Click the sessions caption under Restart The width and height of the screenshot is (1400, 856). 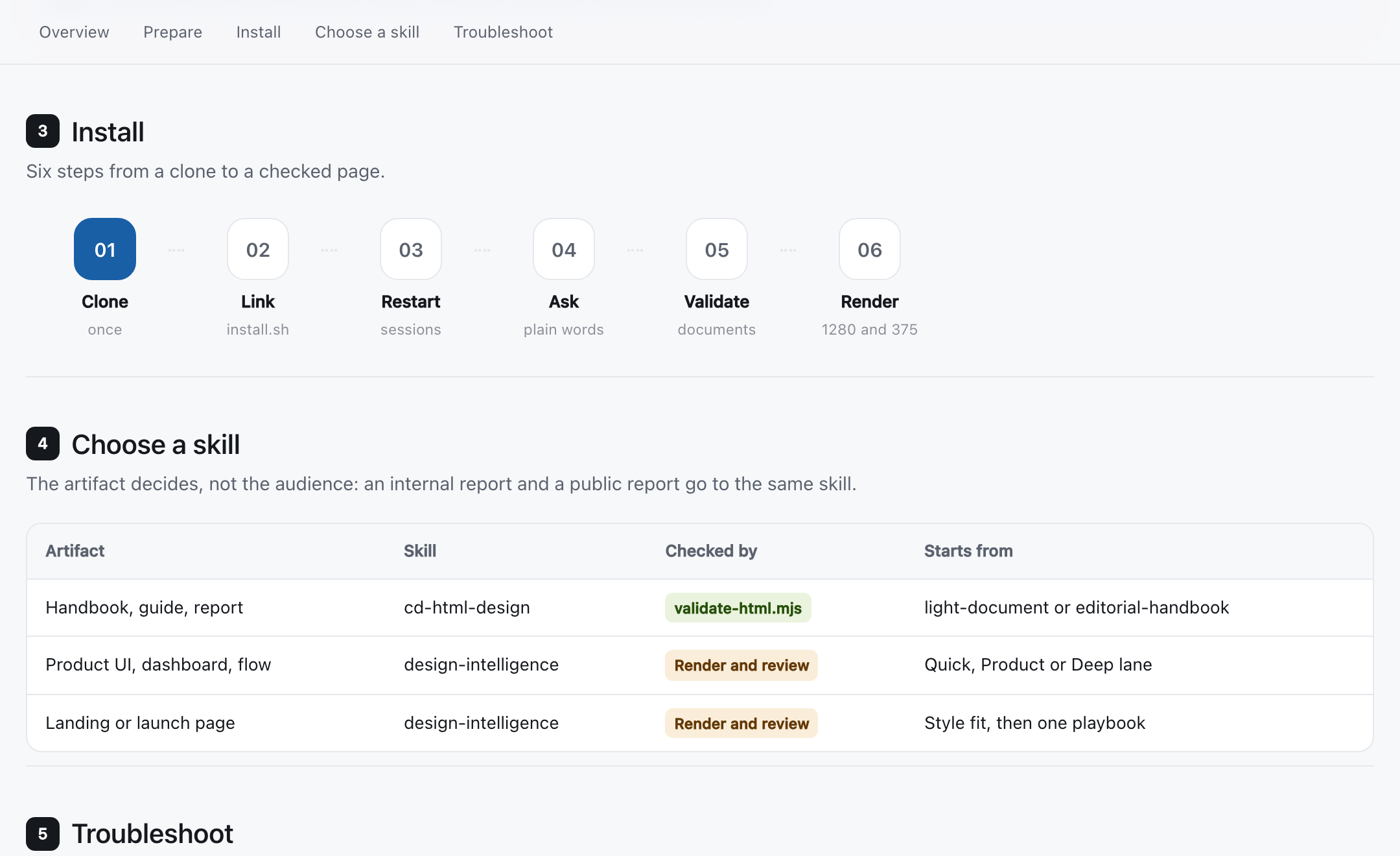pos(411,329)
